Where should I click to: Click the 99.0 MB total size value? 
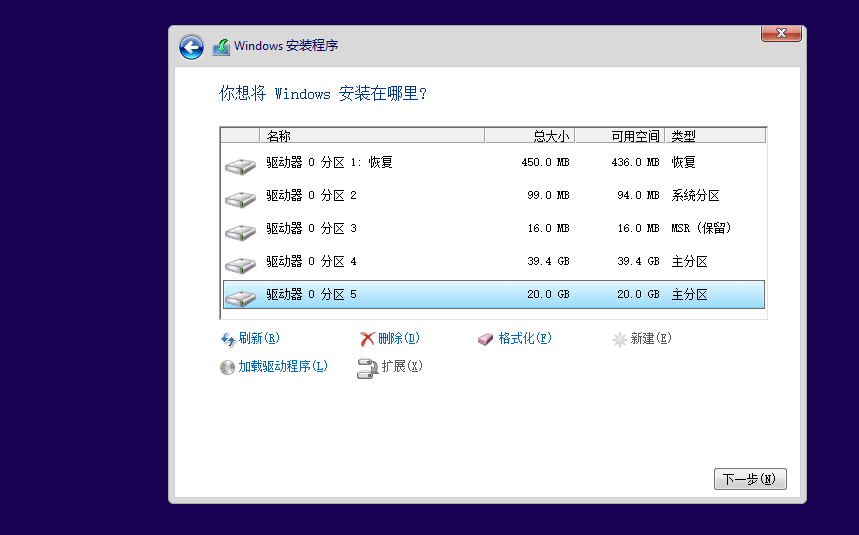(548, 195)
